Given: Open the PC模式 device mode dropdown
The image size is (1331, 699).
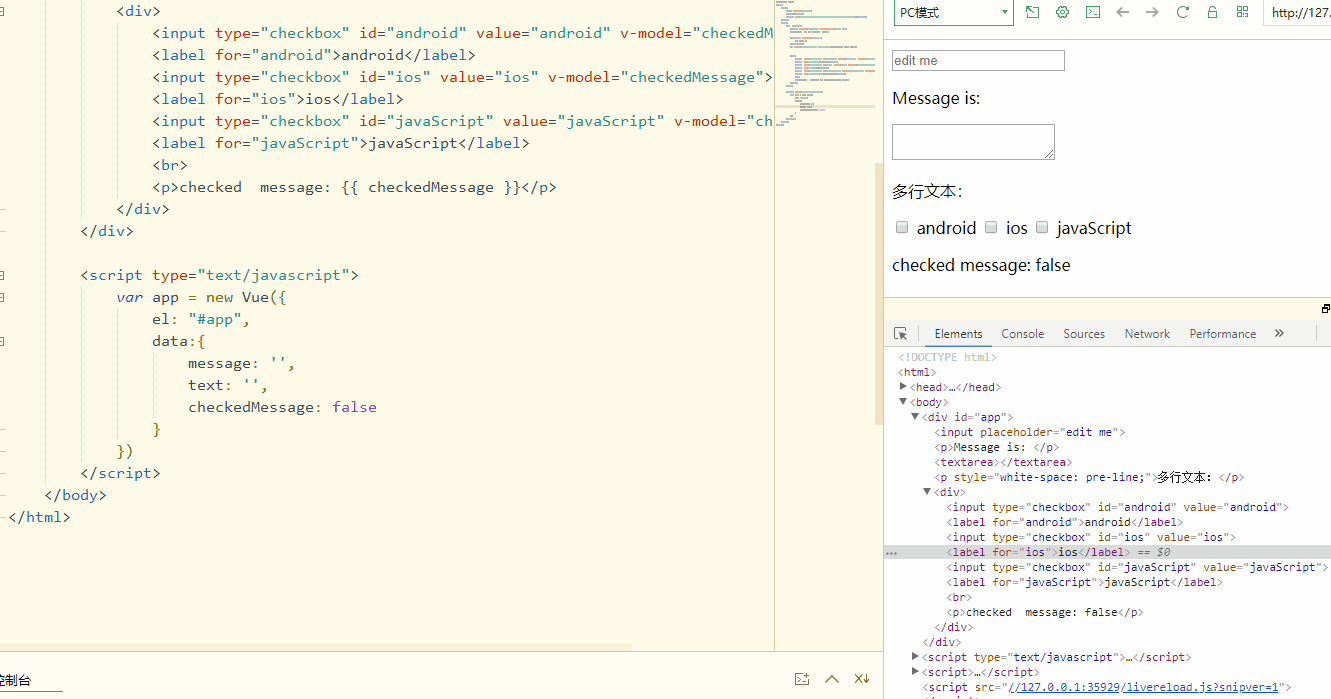Looking at the screenshot, I should (953, 13).
